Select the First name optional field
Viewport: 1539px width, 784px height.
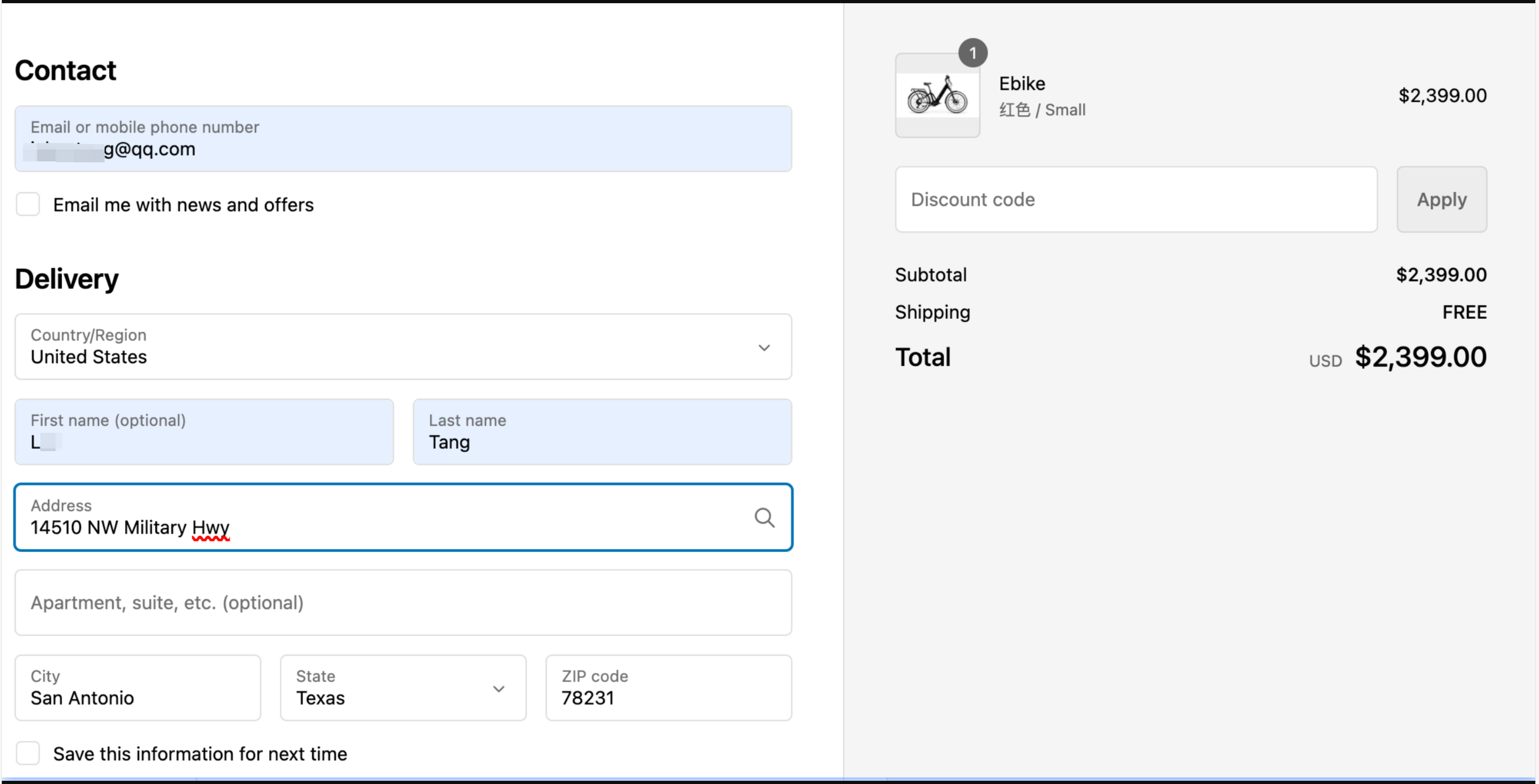point(204,432)
